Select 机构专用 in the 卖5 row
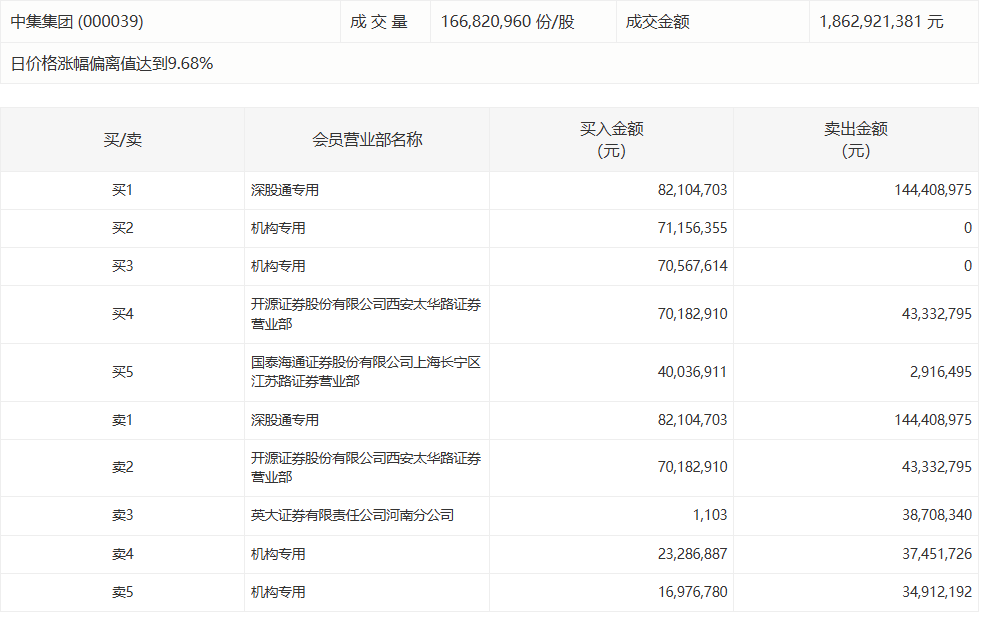Image resolution: width=984 pixels, height=621 pixels. coord(278,592)
